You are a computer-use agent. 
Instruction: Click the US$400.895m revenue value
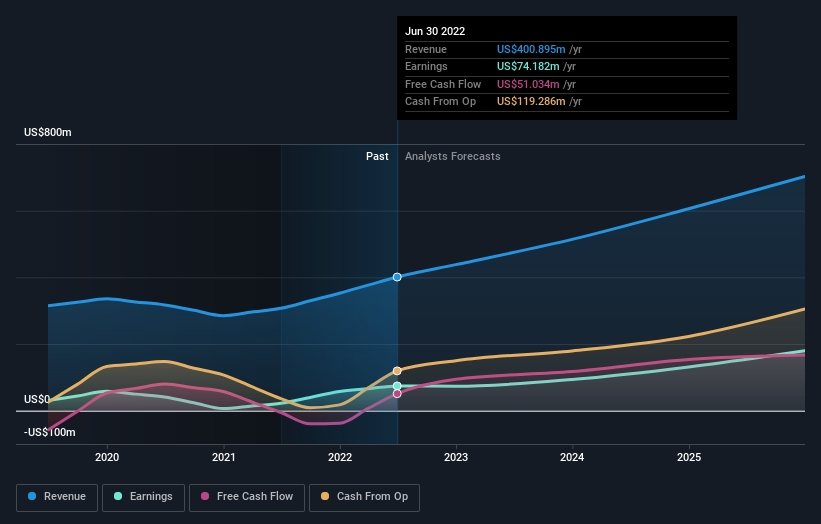pos(531,49)
